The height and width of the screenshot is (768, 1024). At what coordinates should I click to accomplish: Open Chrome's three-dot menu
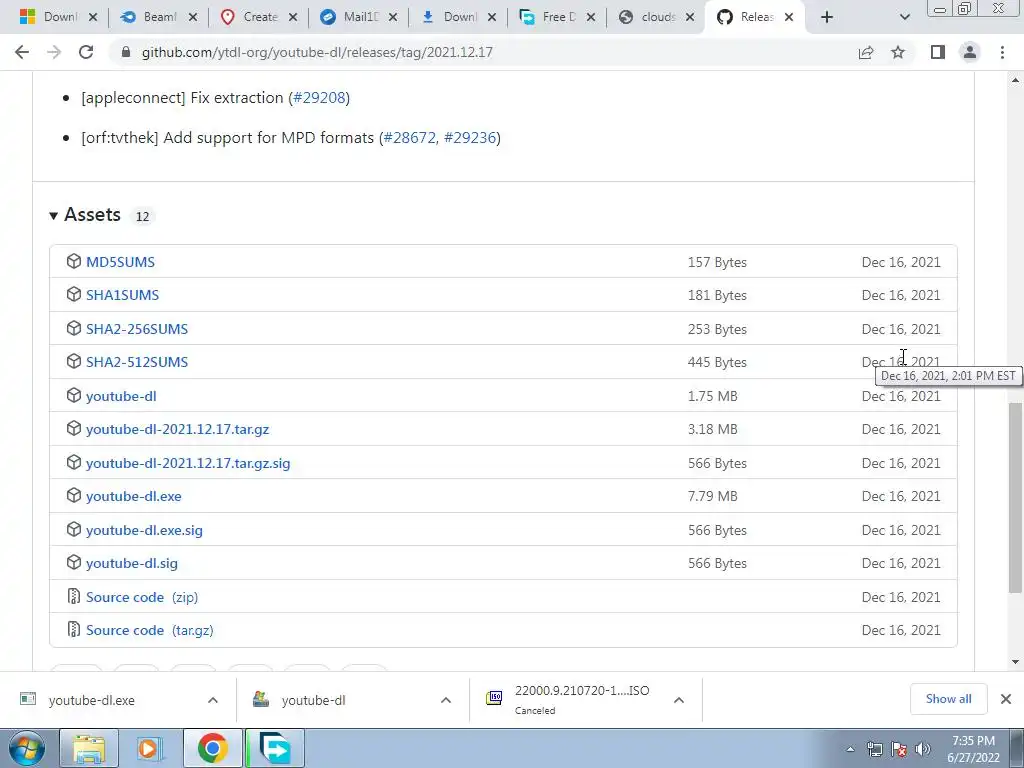point(1002,52)
